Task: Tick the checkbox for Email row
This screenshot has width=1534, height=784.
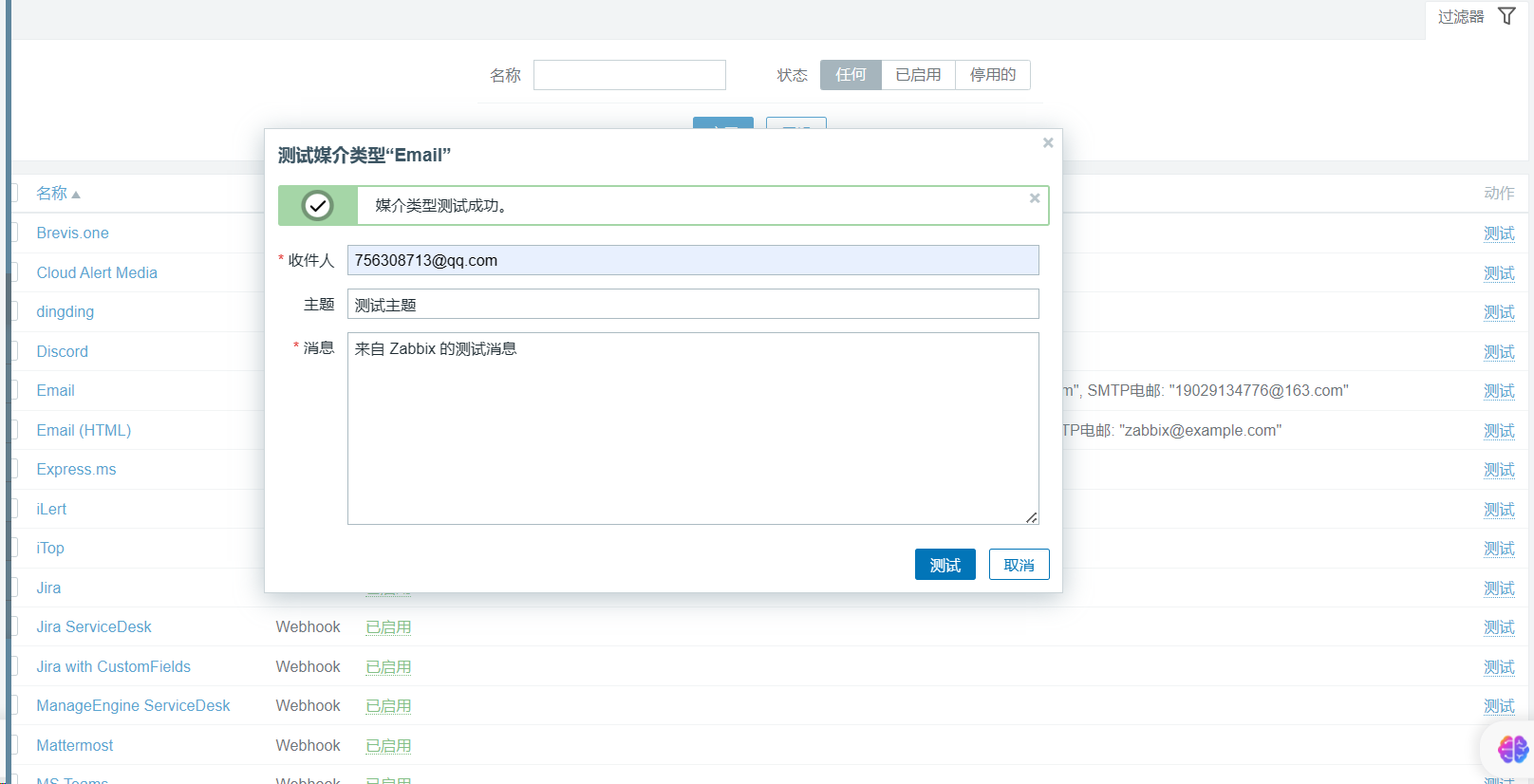Action: (x=14, y=390)
